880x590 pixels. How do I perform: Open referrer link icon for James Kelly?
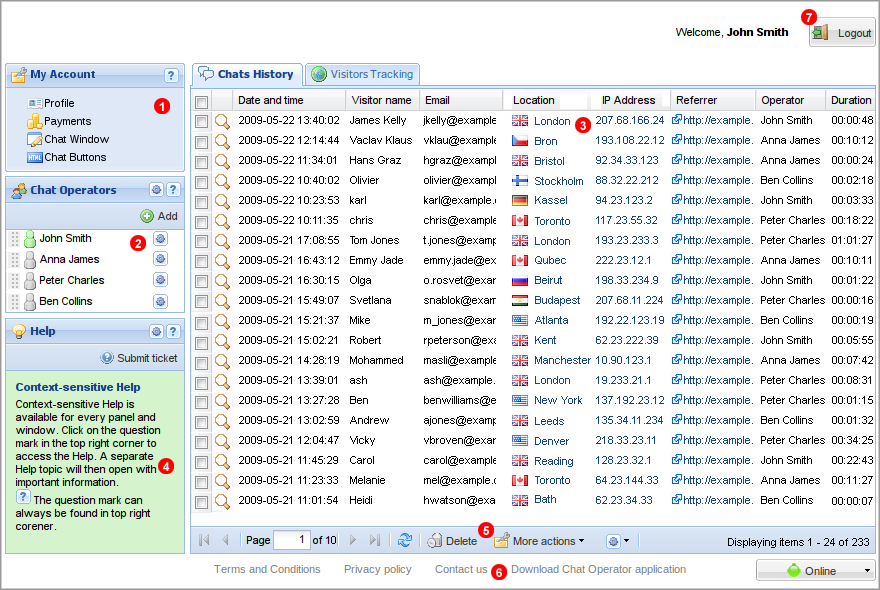pyautogui.click(x=677, y=120)
